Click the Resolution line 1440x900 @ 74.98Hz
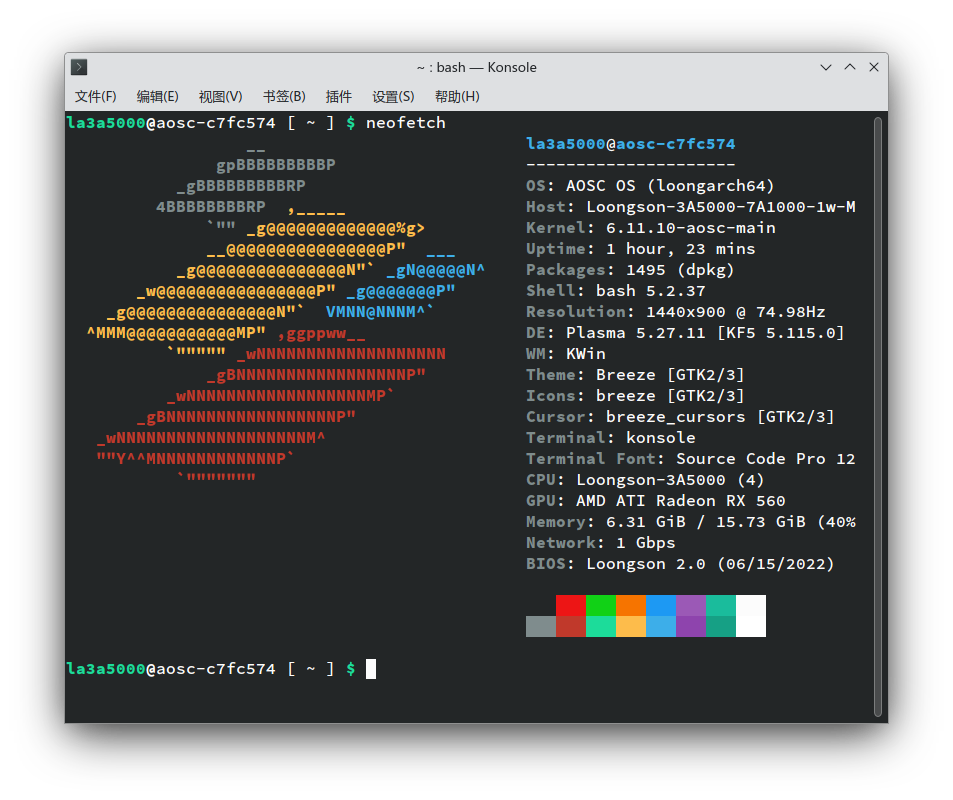 676,312
